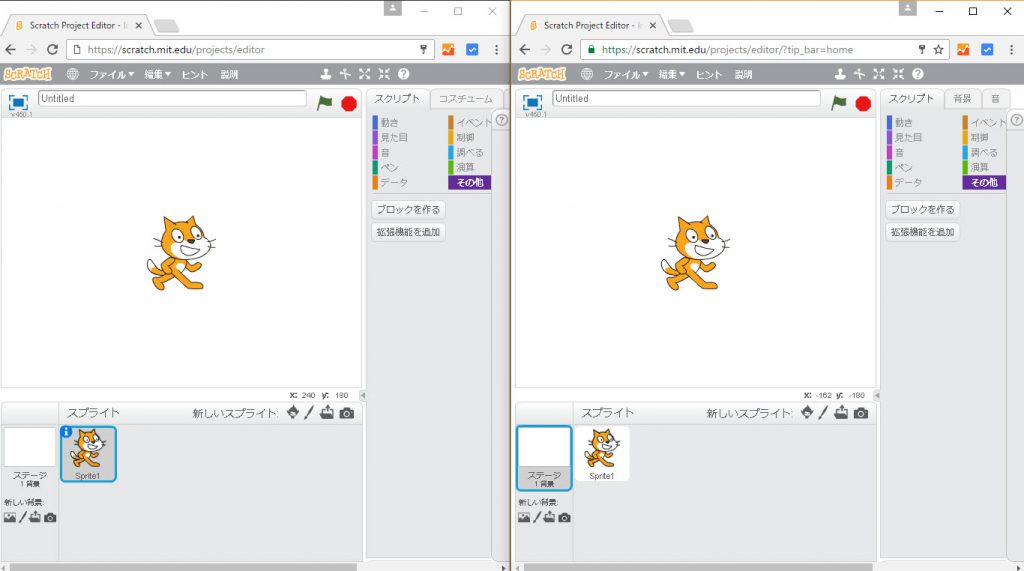Switch to 背景 tab in right window
1024x571 pixels.
click(x=963, y=99)
